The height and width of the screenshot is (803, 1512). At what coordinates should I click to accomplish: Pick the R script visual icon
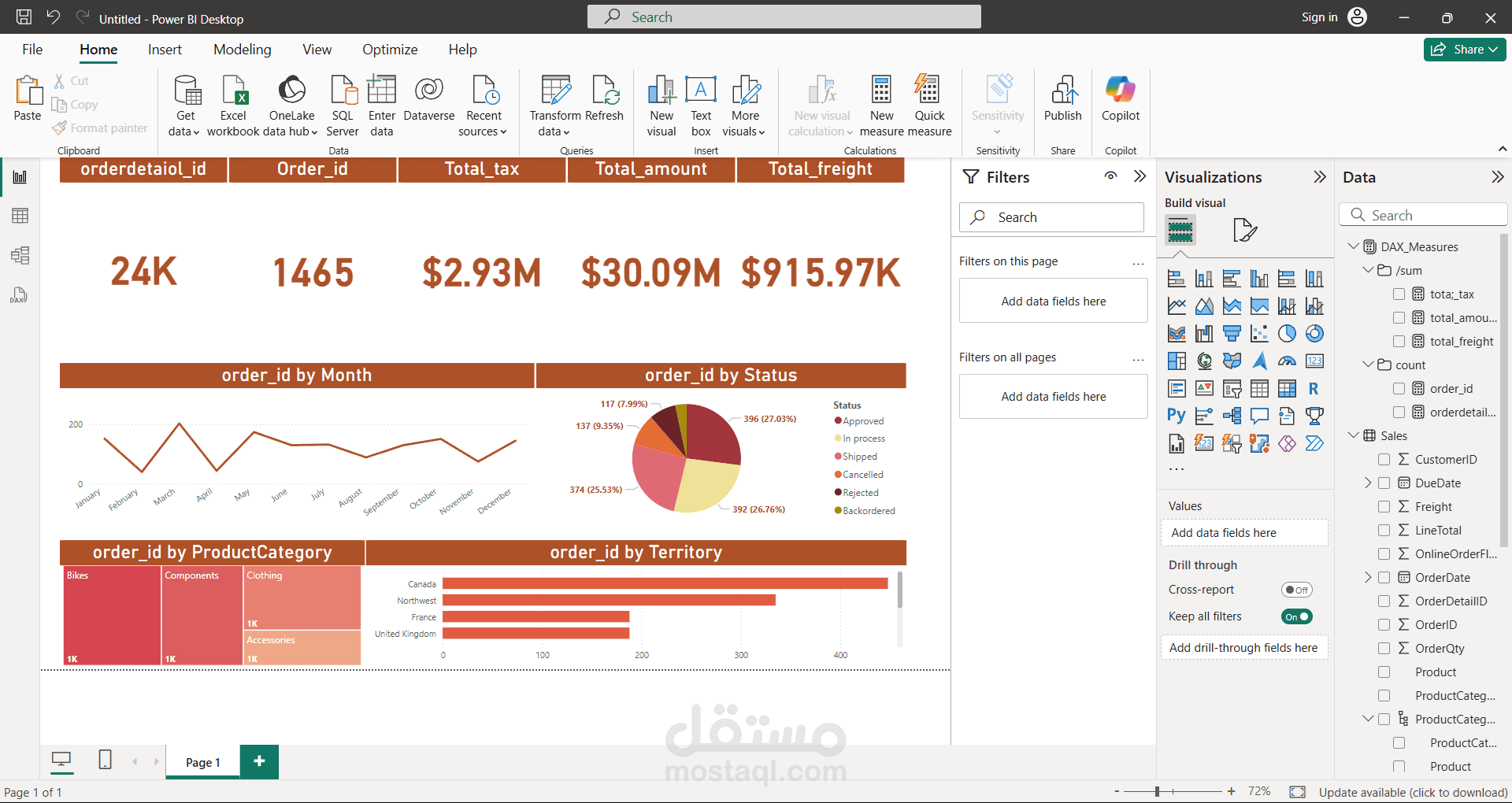pyautogui.click(x=1314, y=389)
